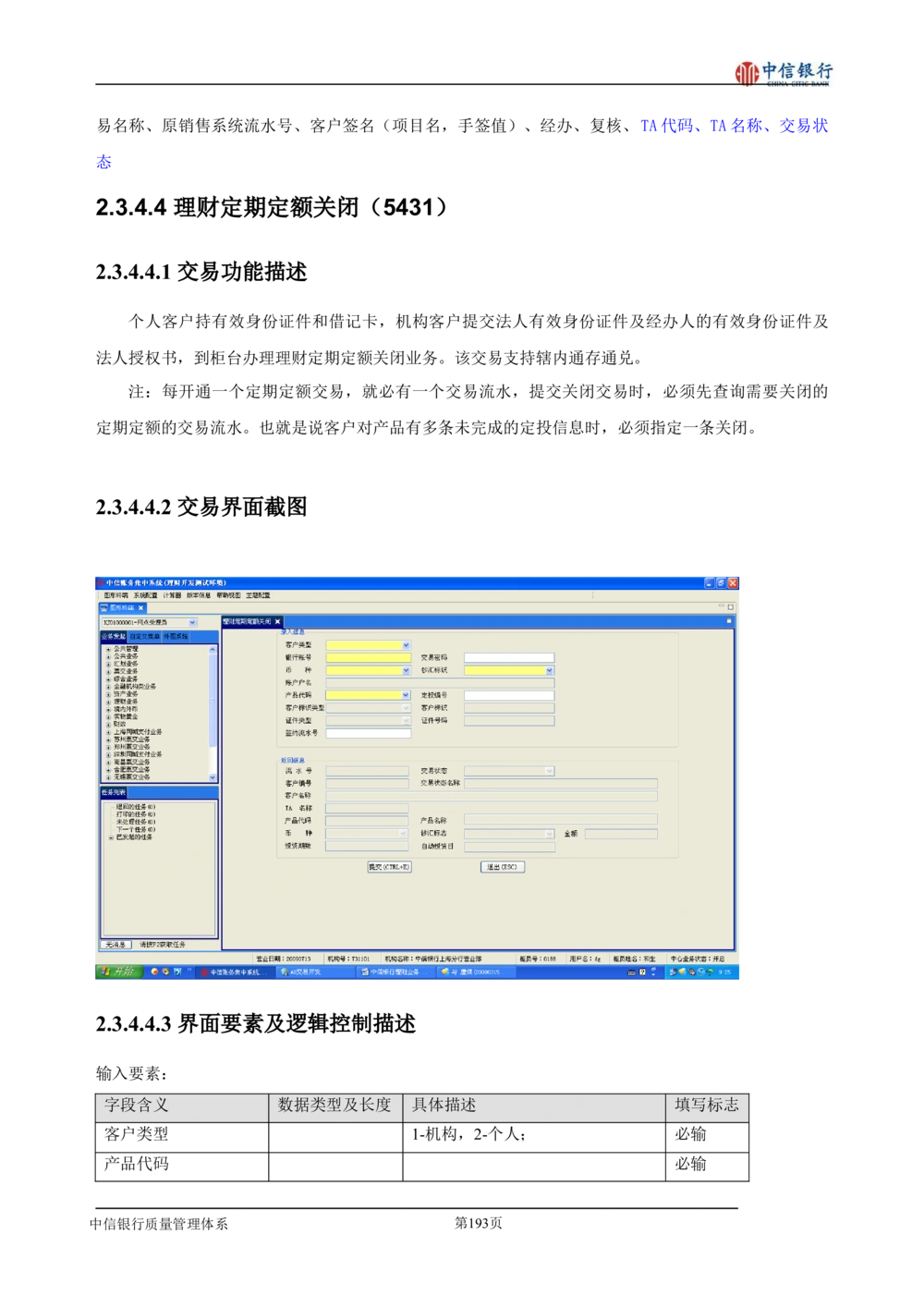Click the 提交 (CTRL+E) button
This screenshot has height=1308, width=924.
tap(389, 867)
